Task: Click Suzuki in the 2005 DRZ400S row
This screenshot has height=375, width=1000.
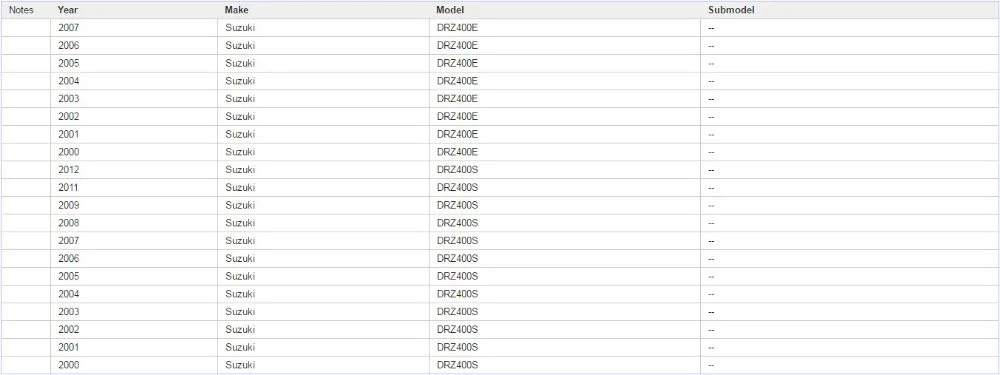Action: [x=240, y=277]
